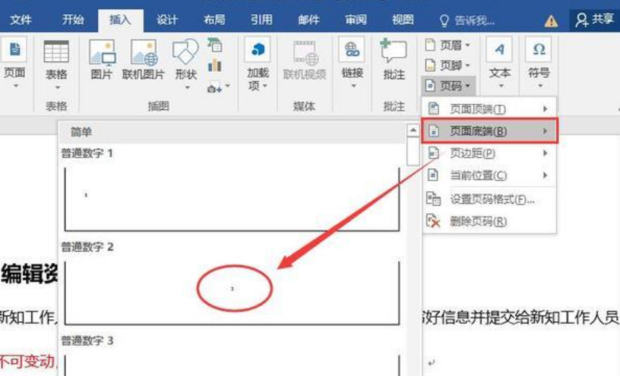This screenshot has height=376, width=620.
Task: Open the 加载项 (Add-ins) dropdown
Action: 258,63
